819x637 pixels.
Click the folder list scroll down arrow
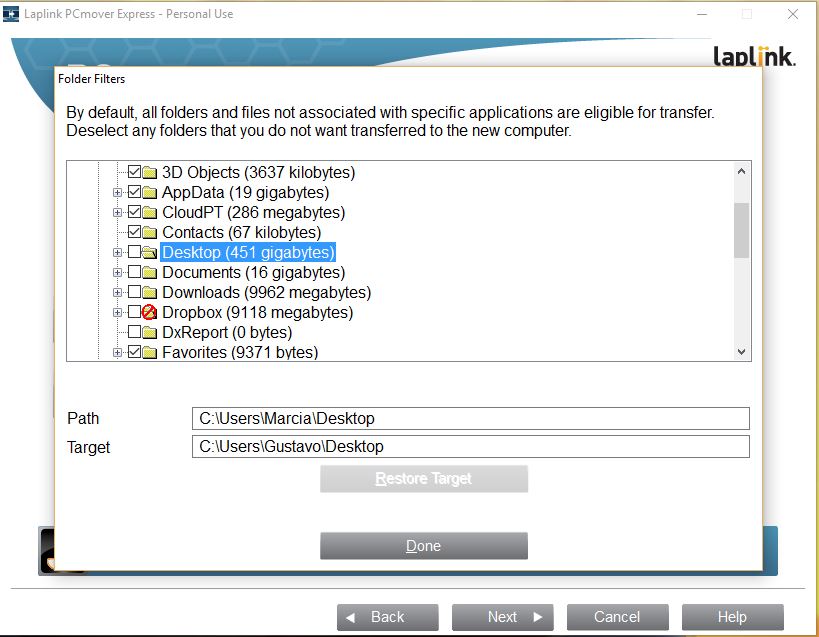(741, 352)
